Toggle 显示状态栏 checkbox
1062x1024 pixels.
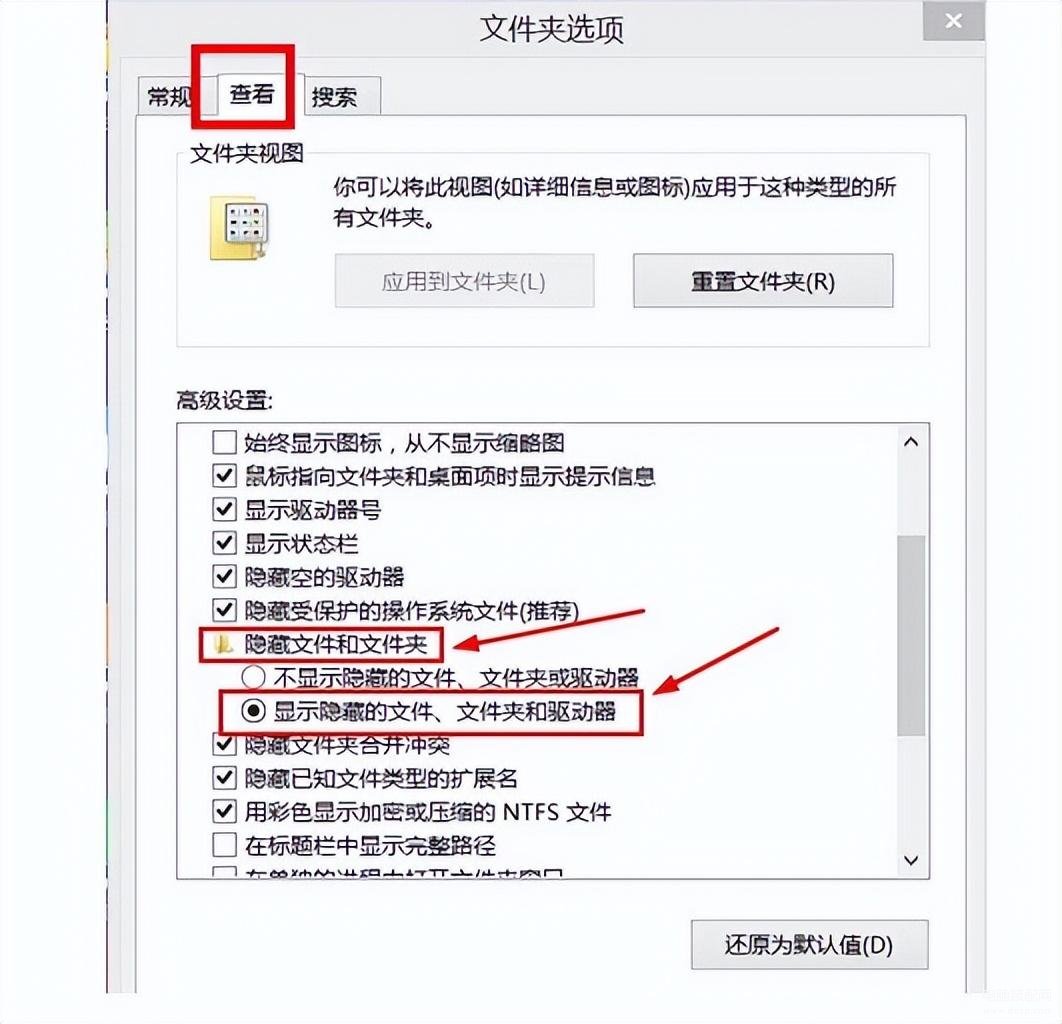[x=224, y=543]
